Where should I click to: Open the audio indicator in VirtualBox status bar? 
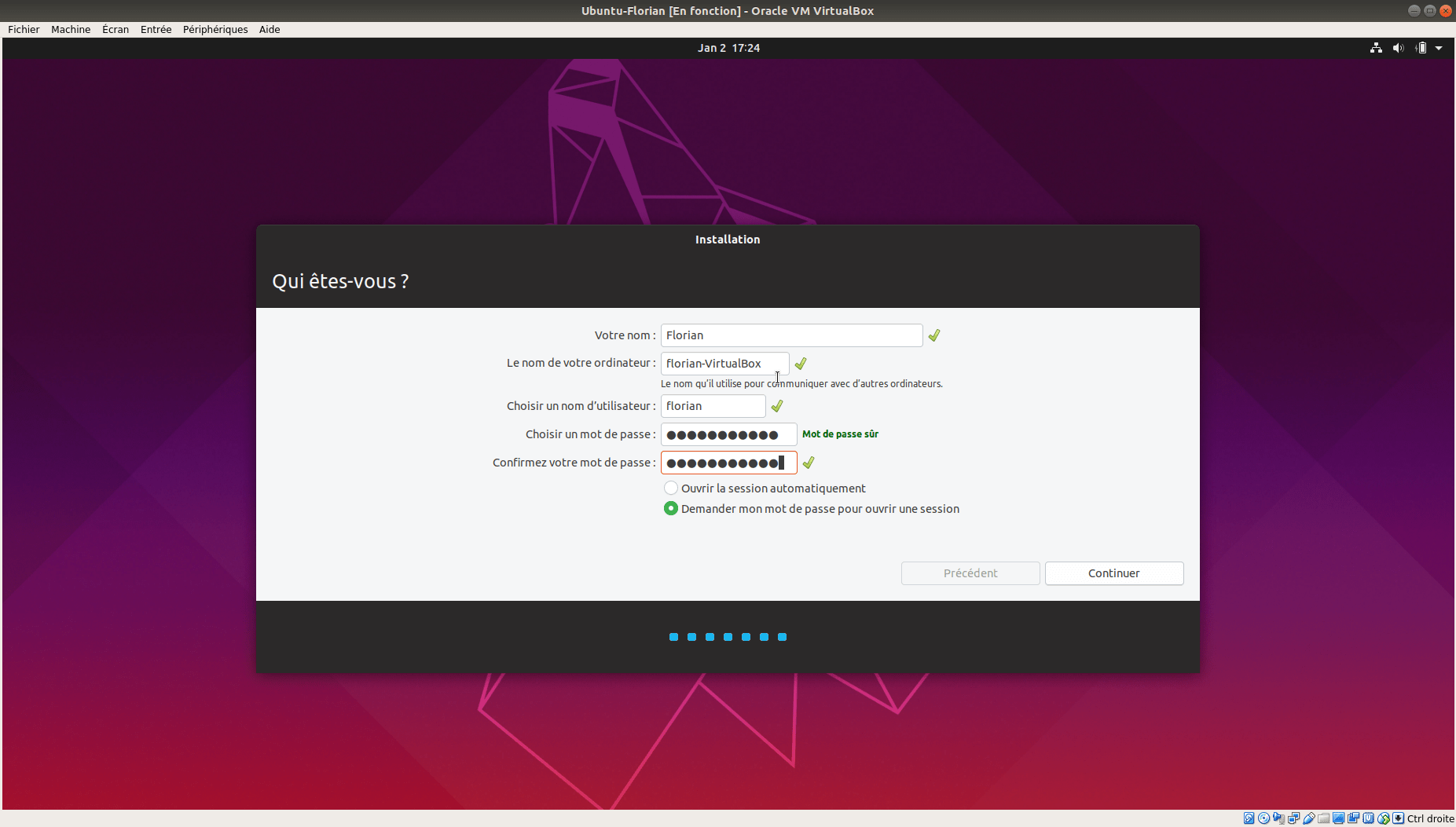tap(1278, 818)
